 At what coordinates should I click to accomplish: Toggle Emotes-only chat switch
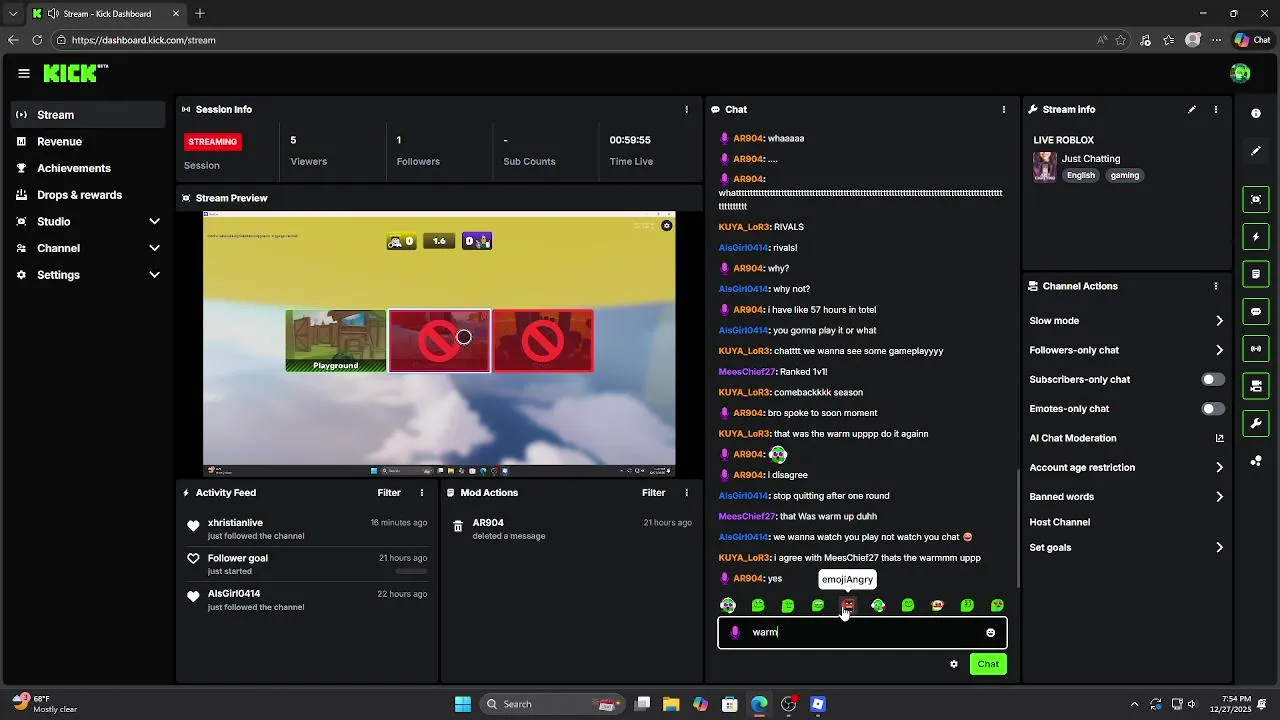pyautogui.click(x=1213, y=409)
